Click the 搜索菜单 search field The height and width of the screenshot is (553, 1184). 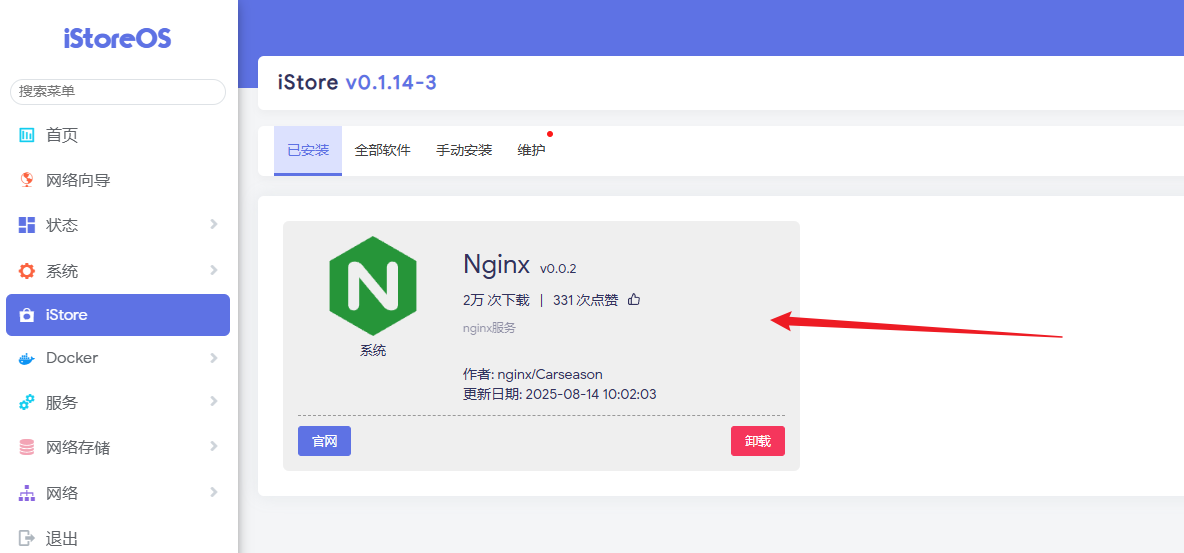pos(118,91)
